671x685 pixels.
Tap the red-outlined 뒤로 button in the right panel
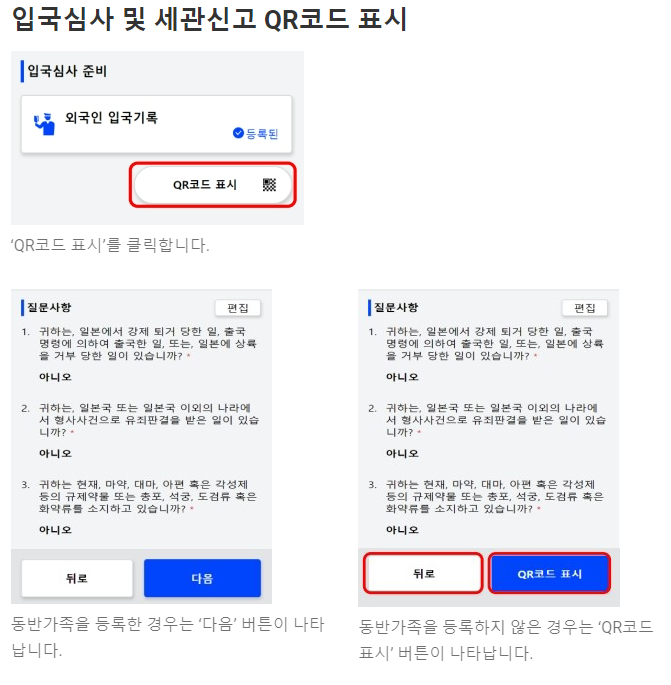point(423,573)
